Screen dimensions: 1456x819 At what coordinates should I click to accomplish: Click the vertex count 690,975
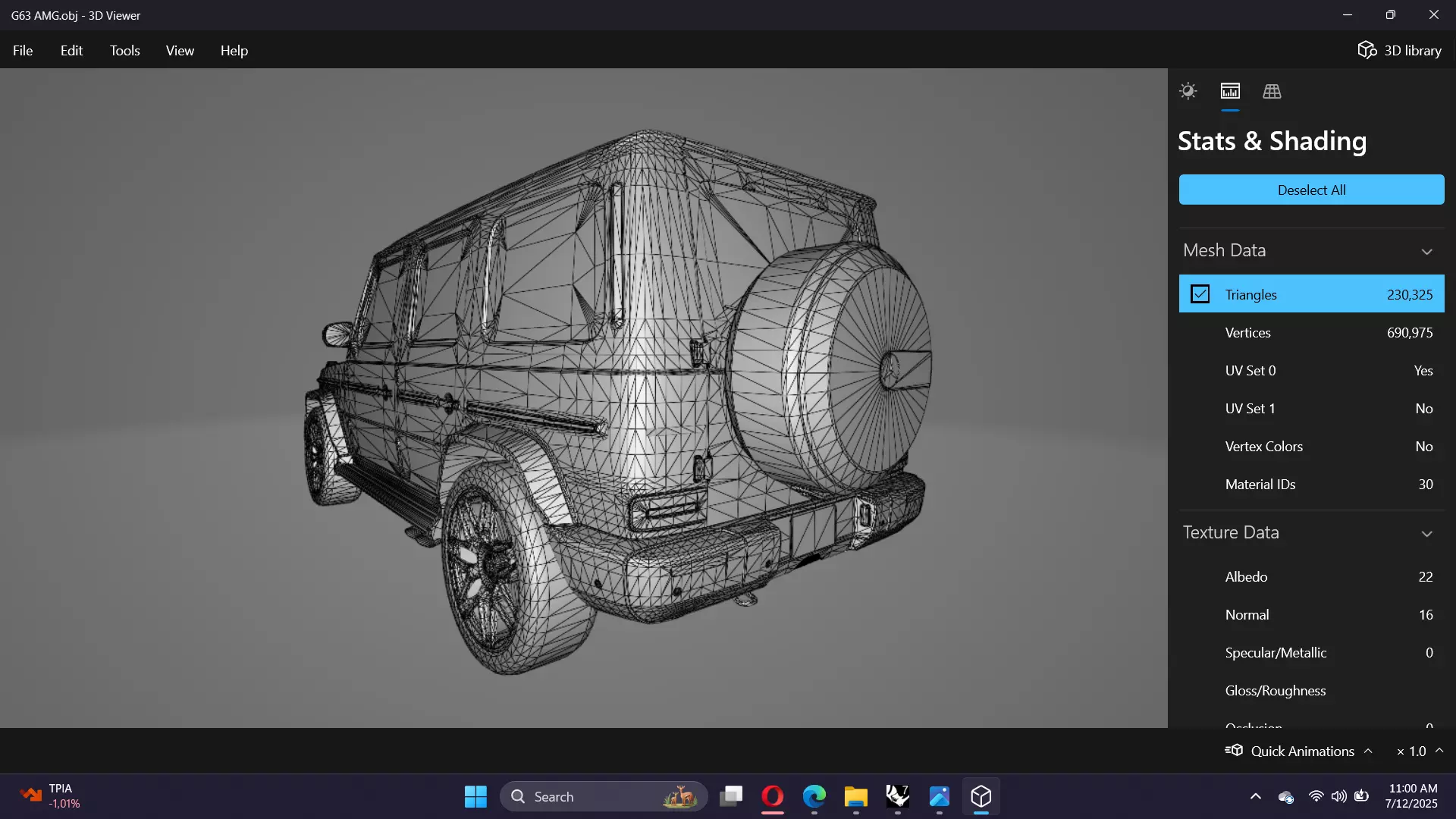coord(1410,332)
